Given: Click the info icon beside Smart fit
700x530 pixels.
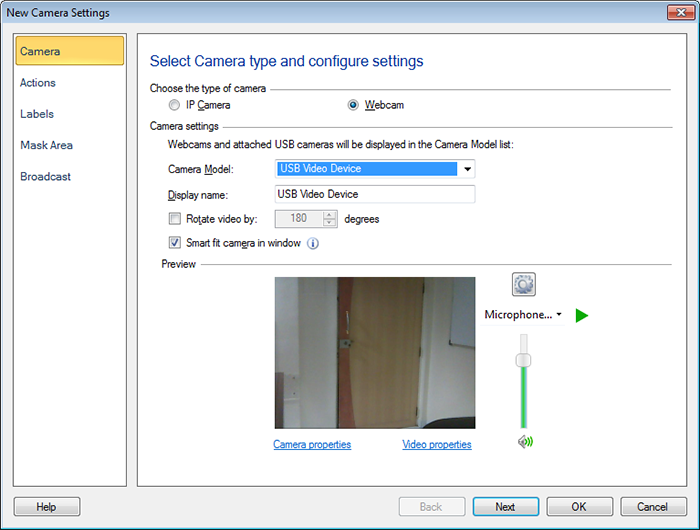Looking at the screenshot, I should click(x=313, y=243).
